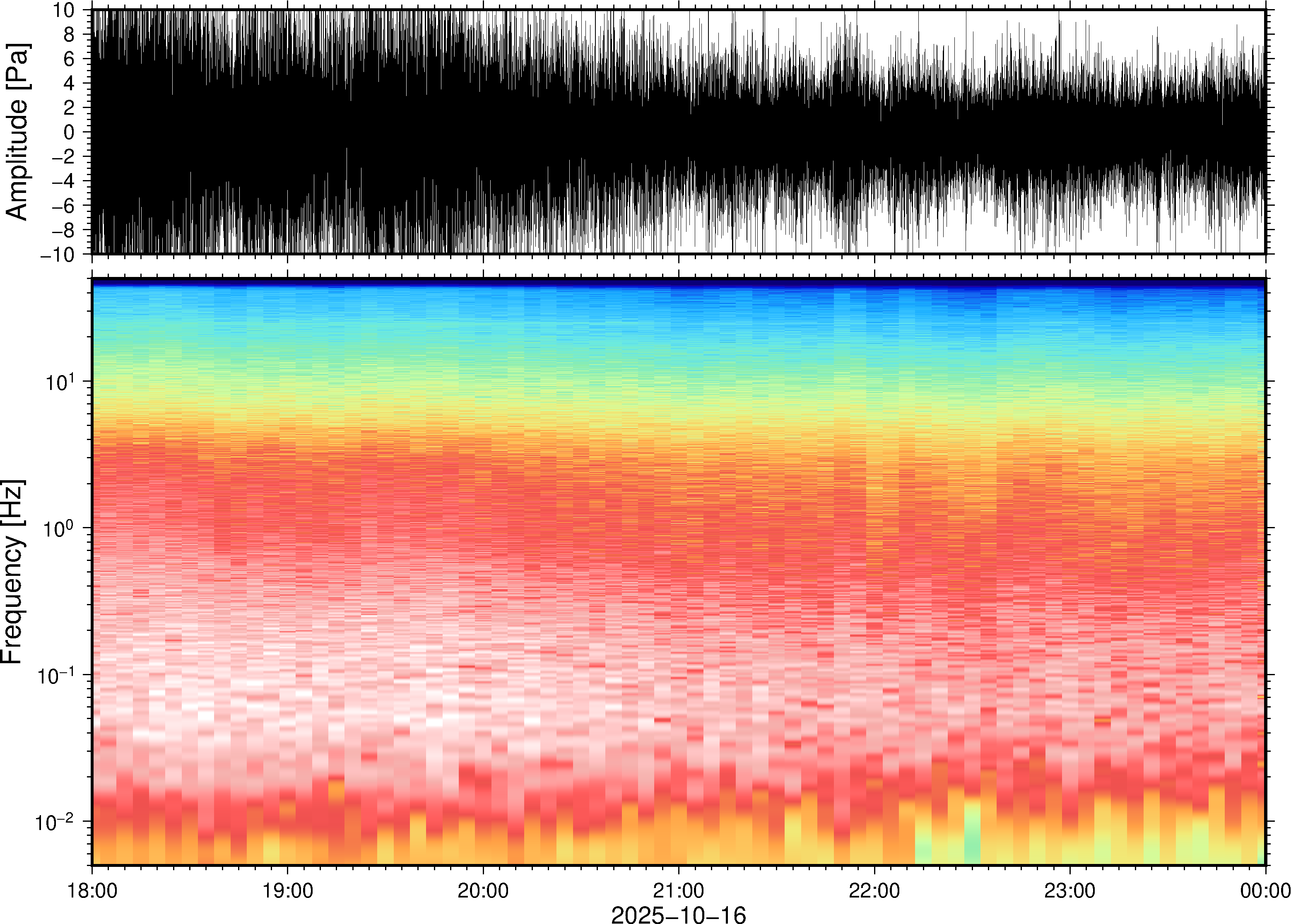The width and height of the screenshot is (1291, 924).
Task: Select the 2025-10-16 date label
Action: (678, 914)
